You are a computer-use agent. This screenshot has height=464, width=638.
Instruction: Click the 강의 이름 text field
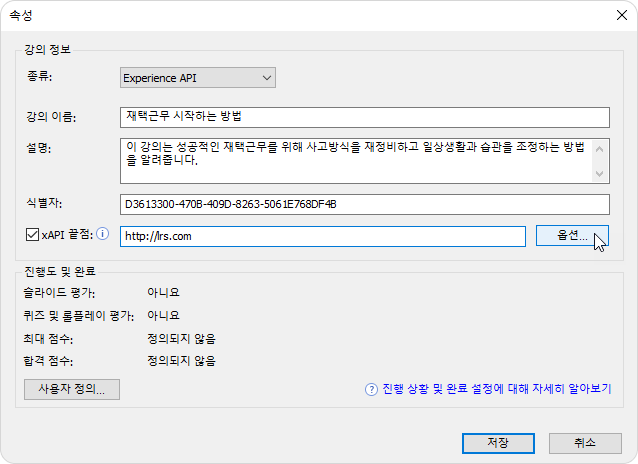click(x=364, y=117)
